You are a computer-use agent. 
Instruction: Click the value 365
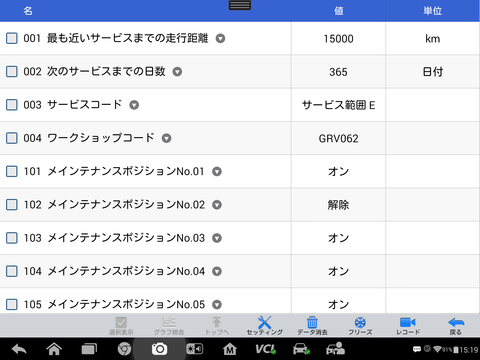[338, 72]
